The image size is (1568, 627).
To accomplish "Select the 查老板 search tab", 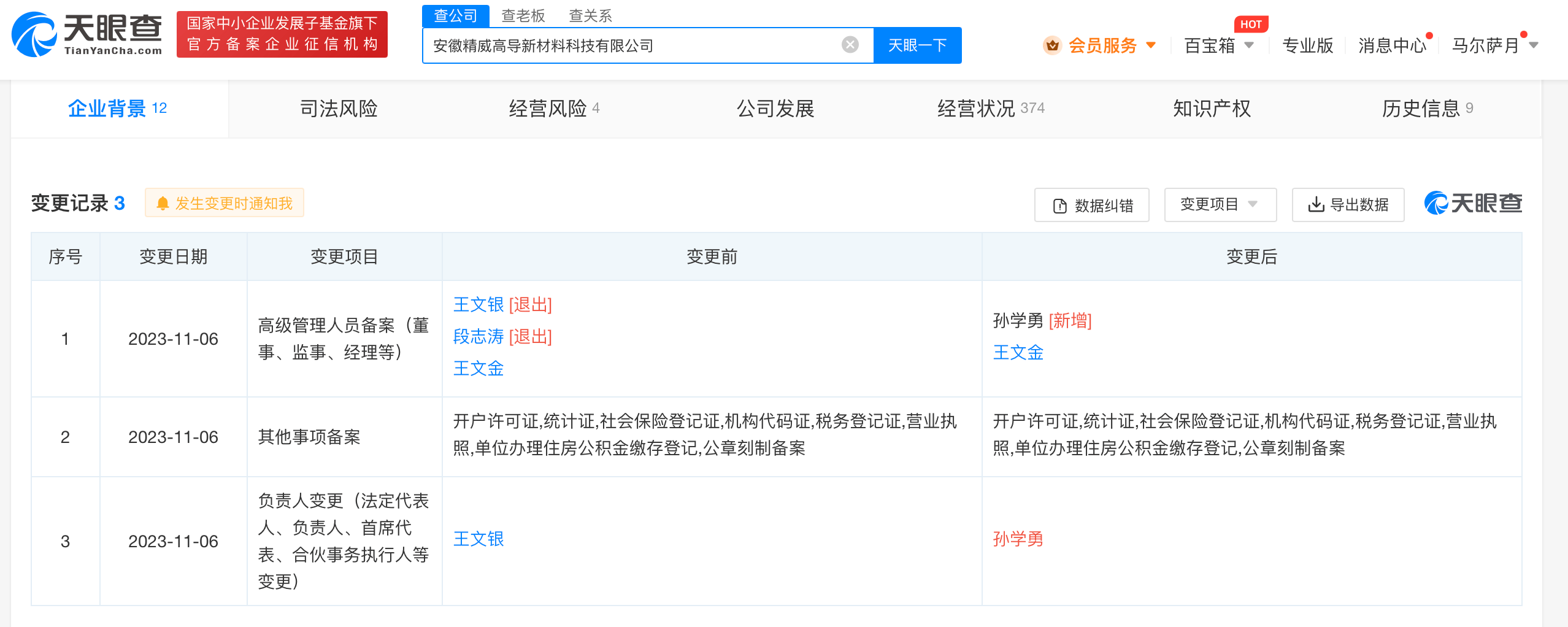I will [523, 15].
